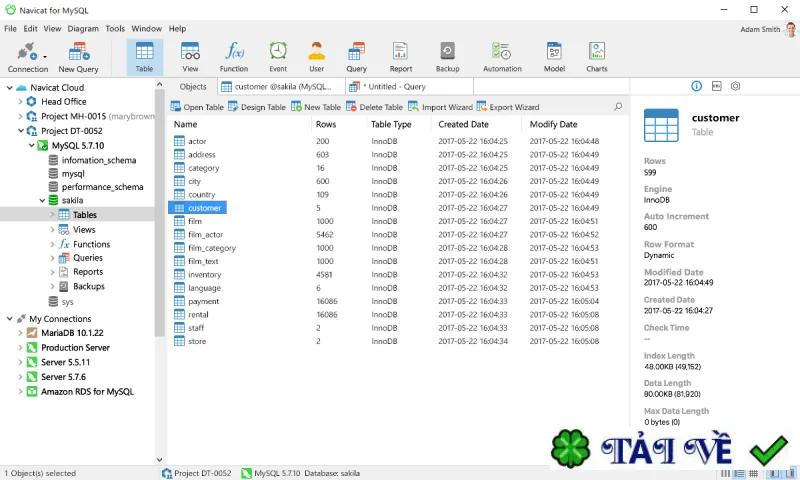Switch to list view in status bar

coord(725,474)
